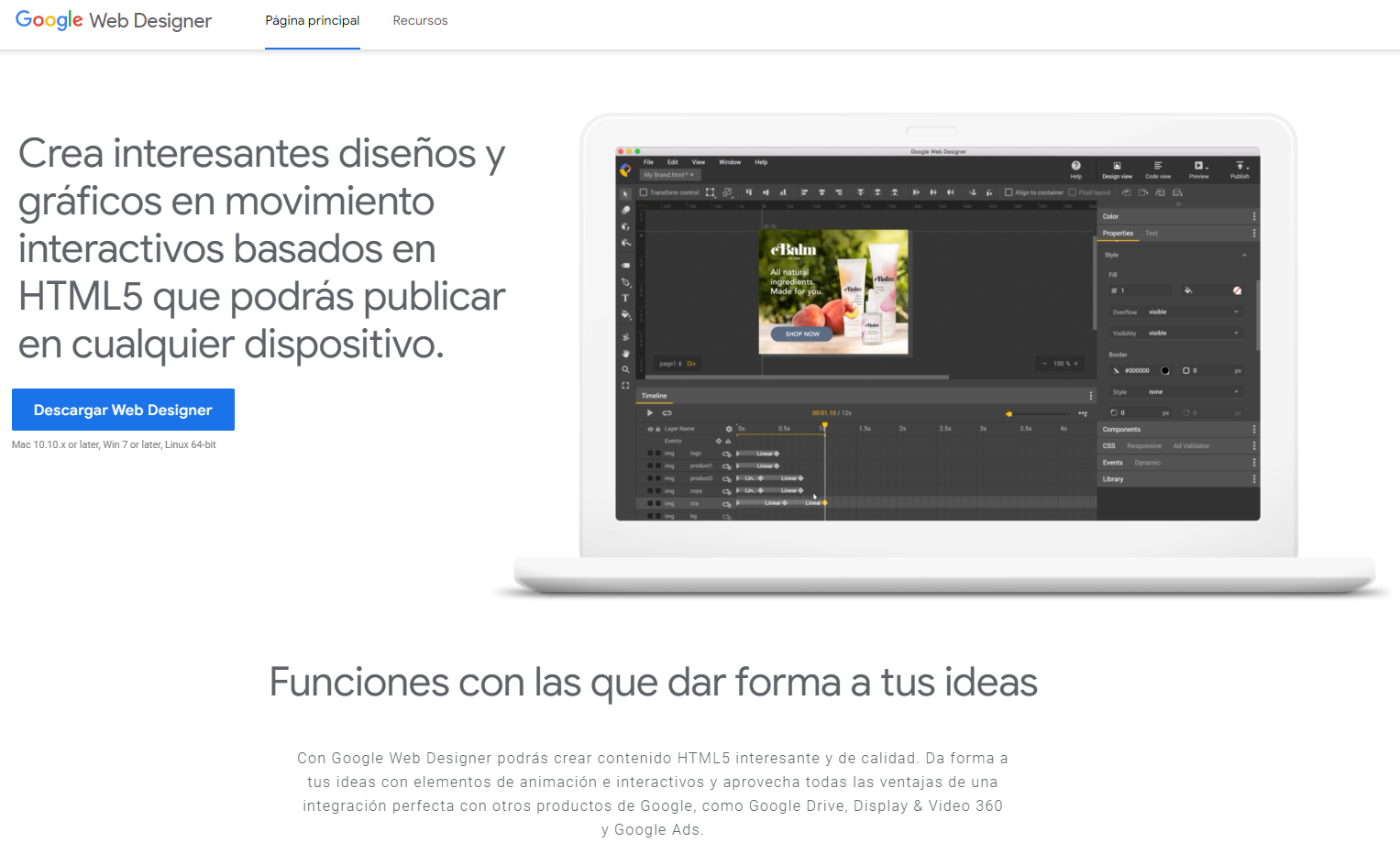
Task: Switch to Code view icon
Action: 1158,166
